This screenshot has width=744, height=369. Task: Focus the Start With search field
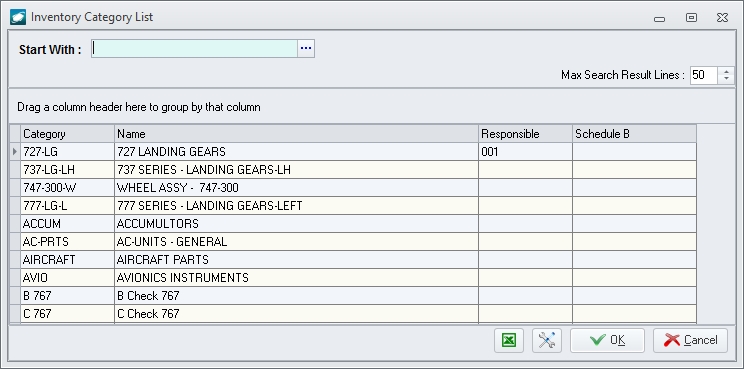(195, 48)
